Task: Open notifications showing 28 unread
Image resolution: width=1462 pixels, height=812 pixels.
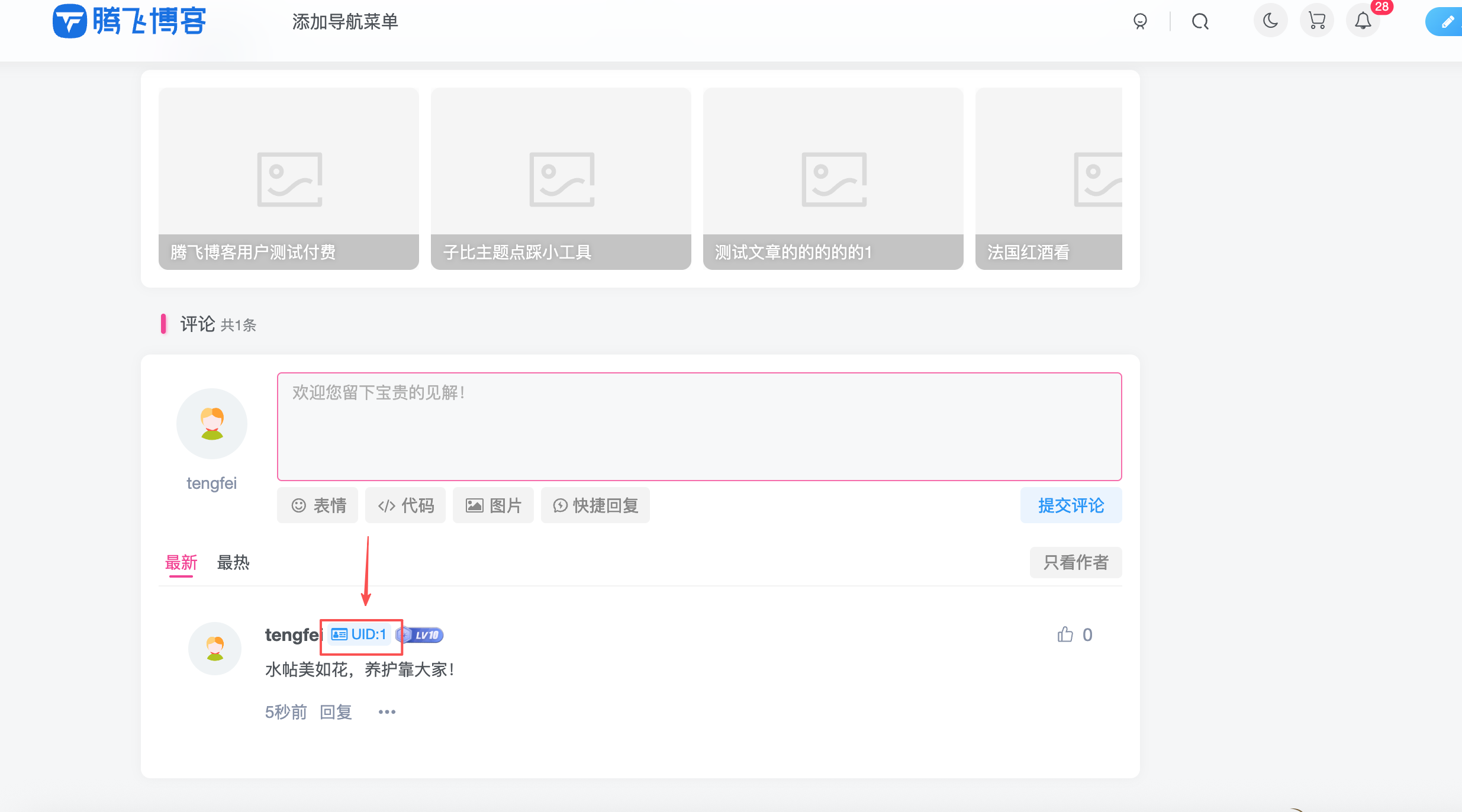Action: 1362,21
